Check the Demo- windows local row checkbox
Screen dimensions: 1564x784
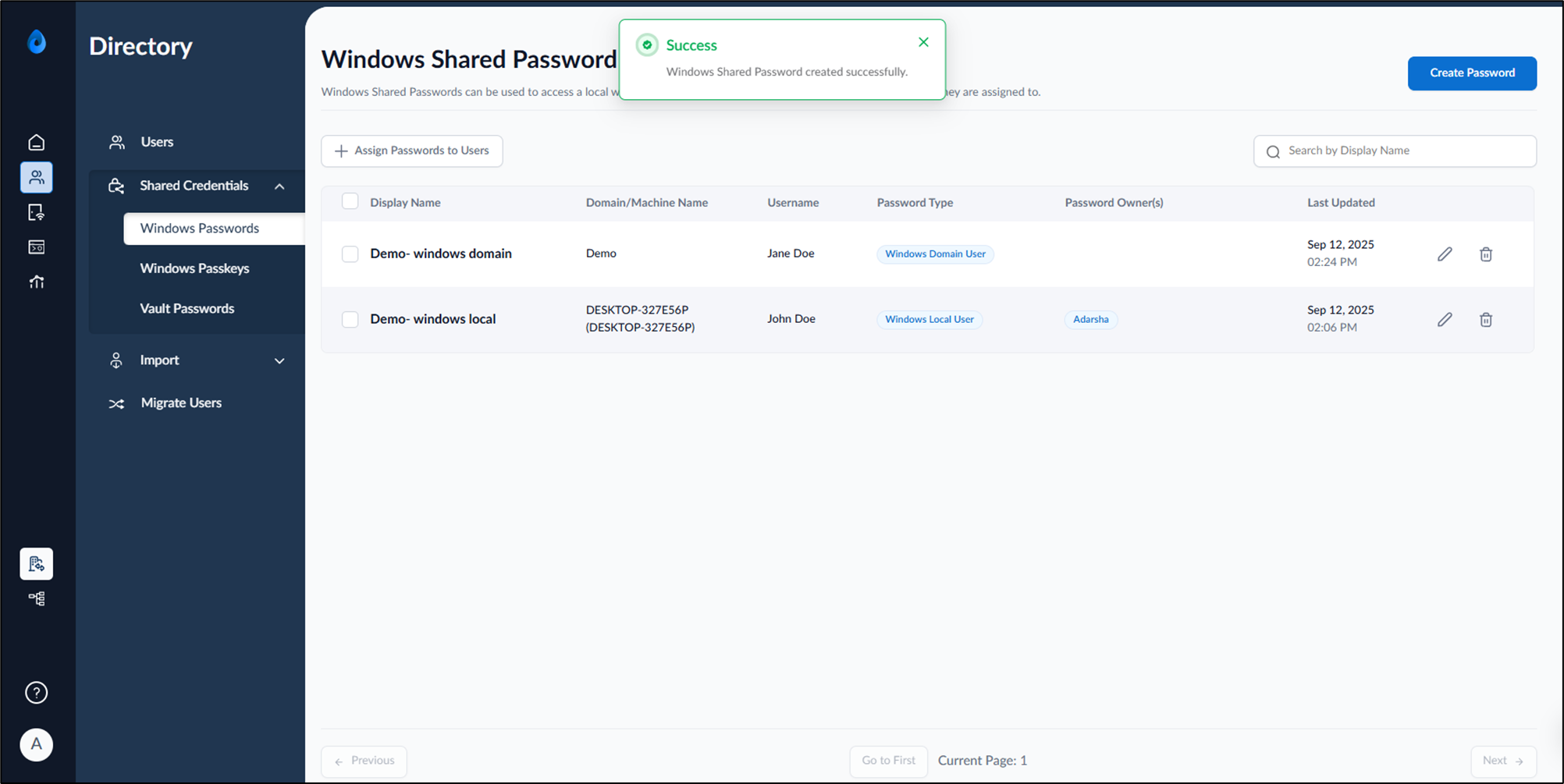click(x=350, y=320)
